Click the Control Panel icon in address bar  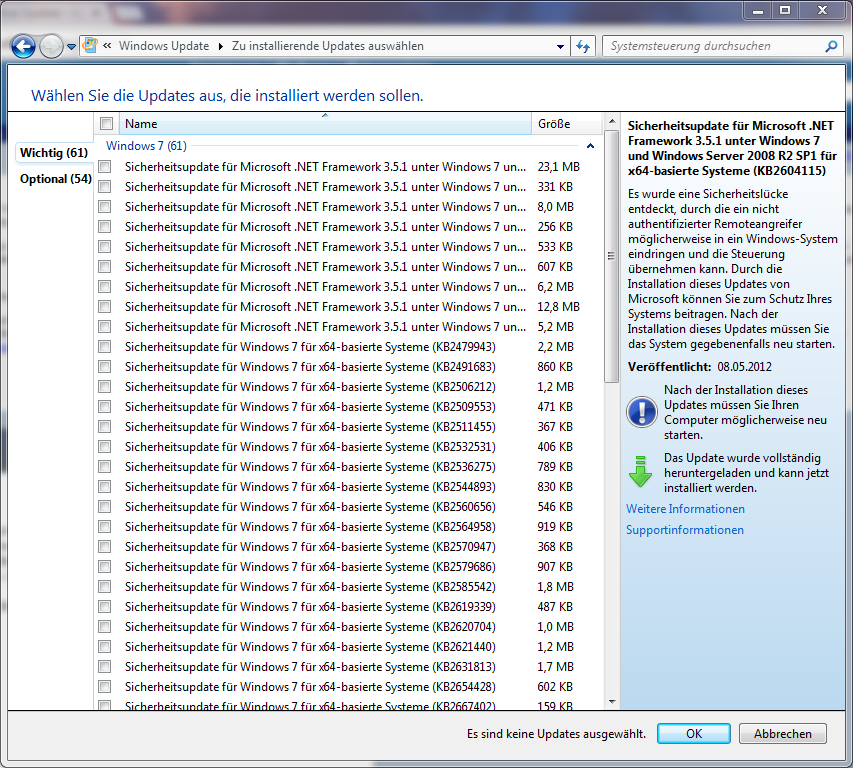click(x=91, y=46)
